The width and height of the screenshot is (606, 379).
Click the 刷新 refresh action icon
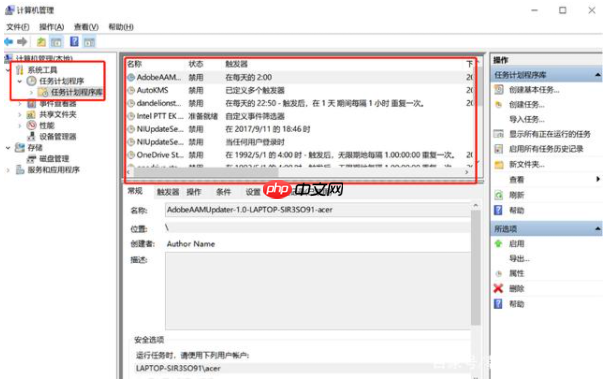click(499, 195)
